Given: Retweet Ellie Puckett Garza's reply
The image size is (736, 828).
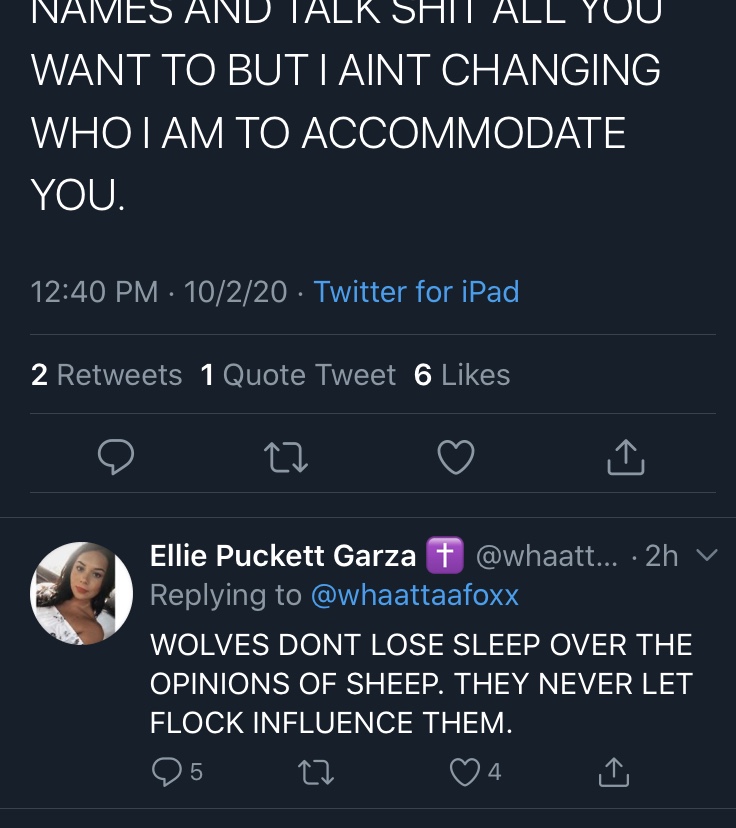Looking at the screenshot, I should 316,772.
